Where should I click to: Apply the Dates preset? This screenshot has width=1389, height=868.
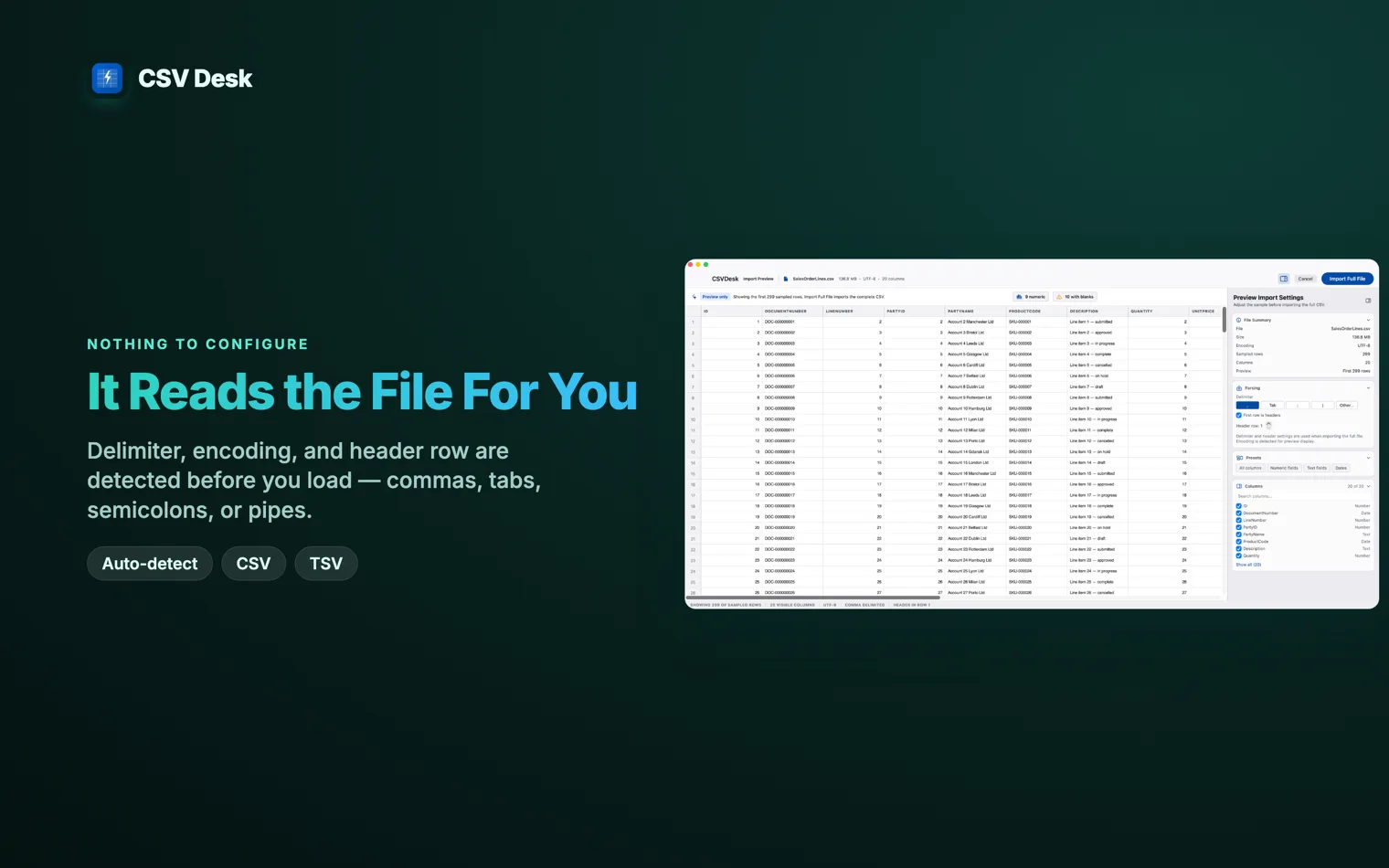pyautogui.click(x=1341, y=468)
